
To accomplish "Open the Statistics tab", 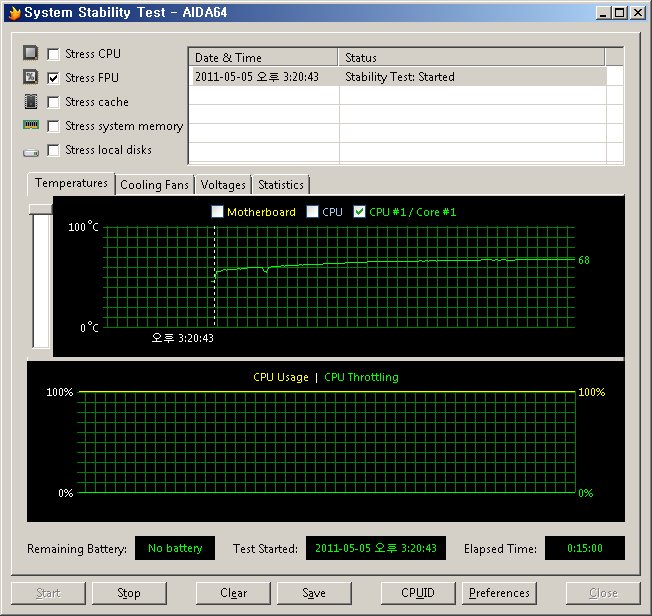I will tap(281, 185).
